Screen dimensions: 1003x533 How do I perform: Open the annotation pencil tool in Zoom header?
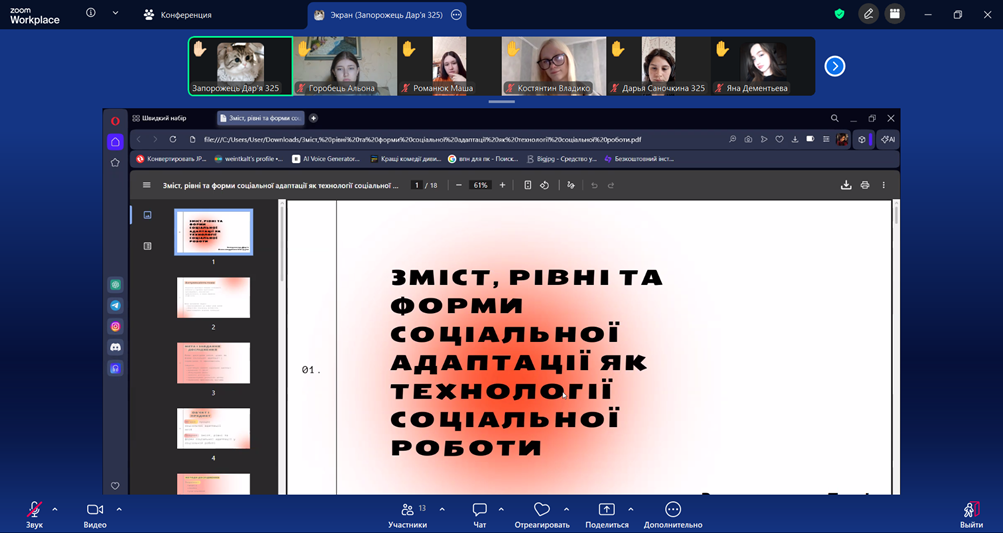point(868,14)
